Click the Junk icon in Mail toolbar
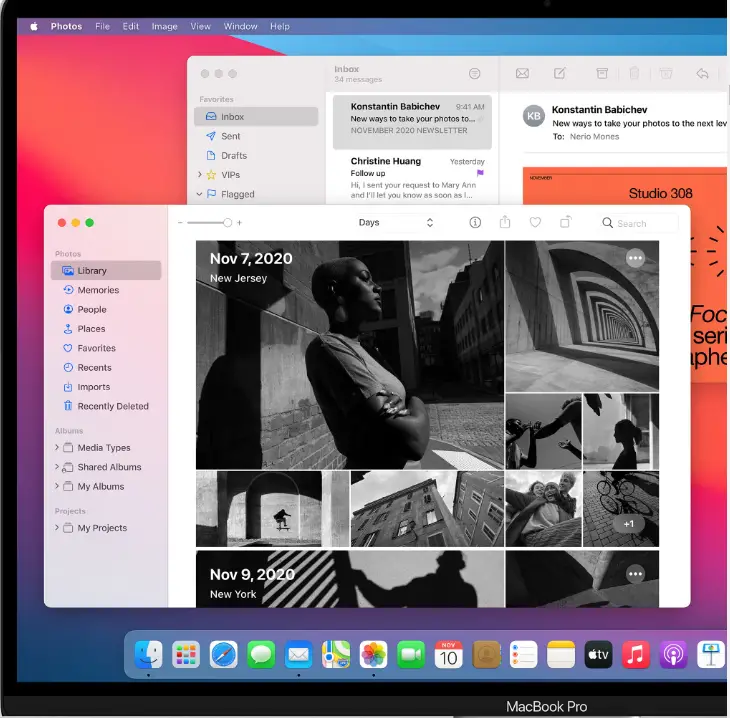Viewport: 730px width, 718px height. 666,73
